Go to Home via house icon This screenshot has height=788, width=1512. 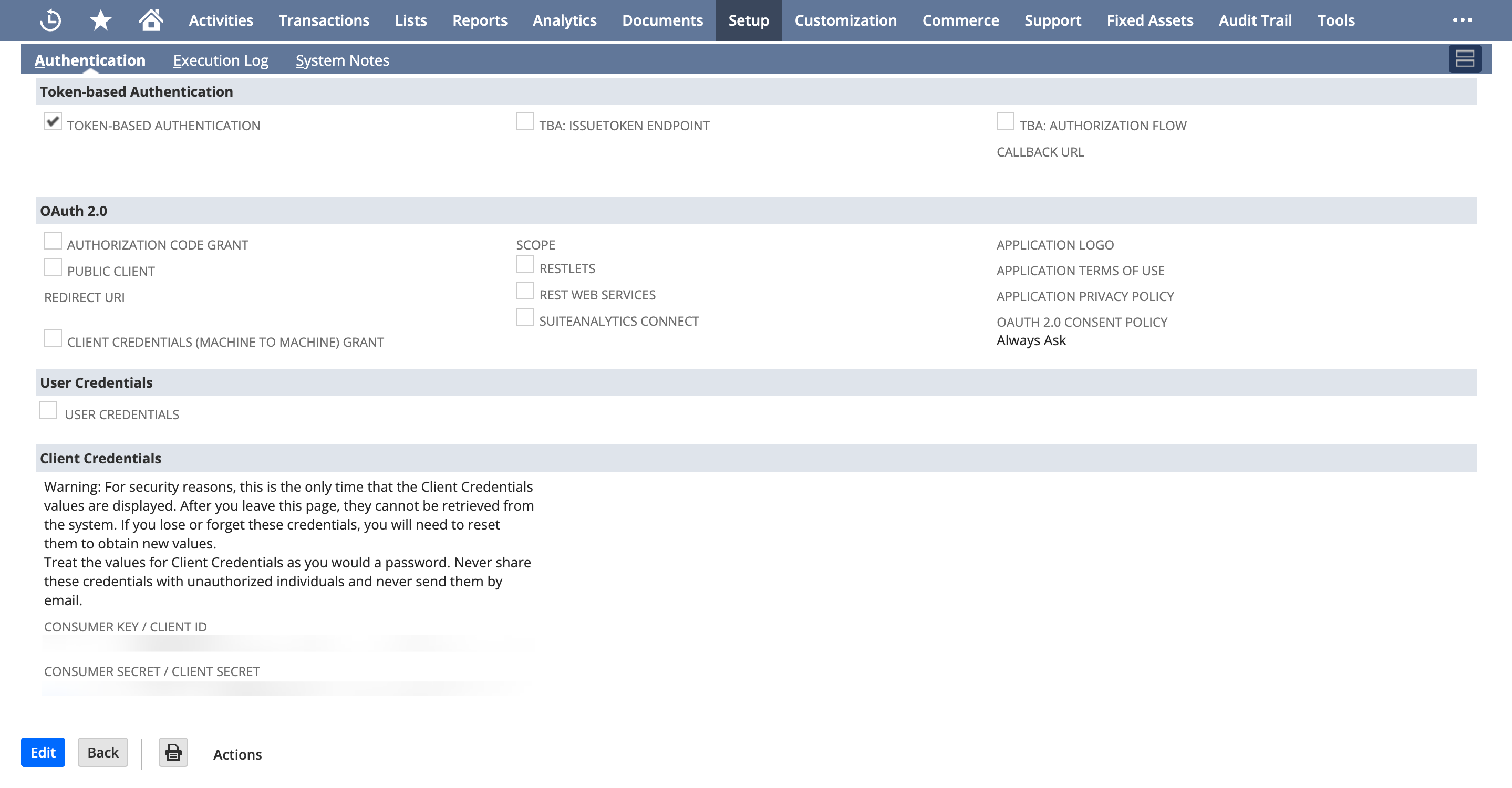[x=151, y=20]
